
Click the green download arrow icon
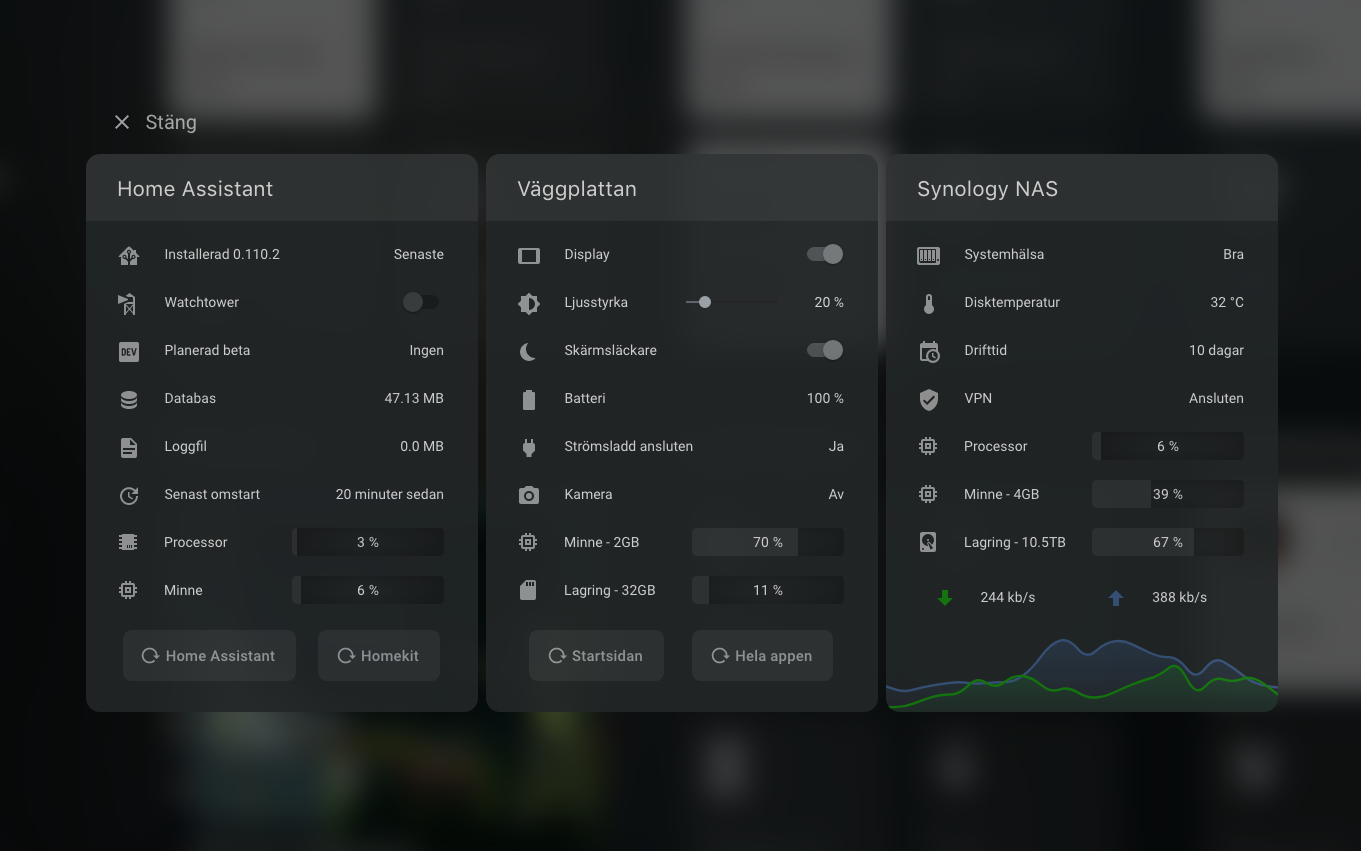click(945, 598)
